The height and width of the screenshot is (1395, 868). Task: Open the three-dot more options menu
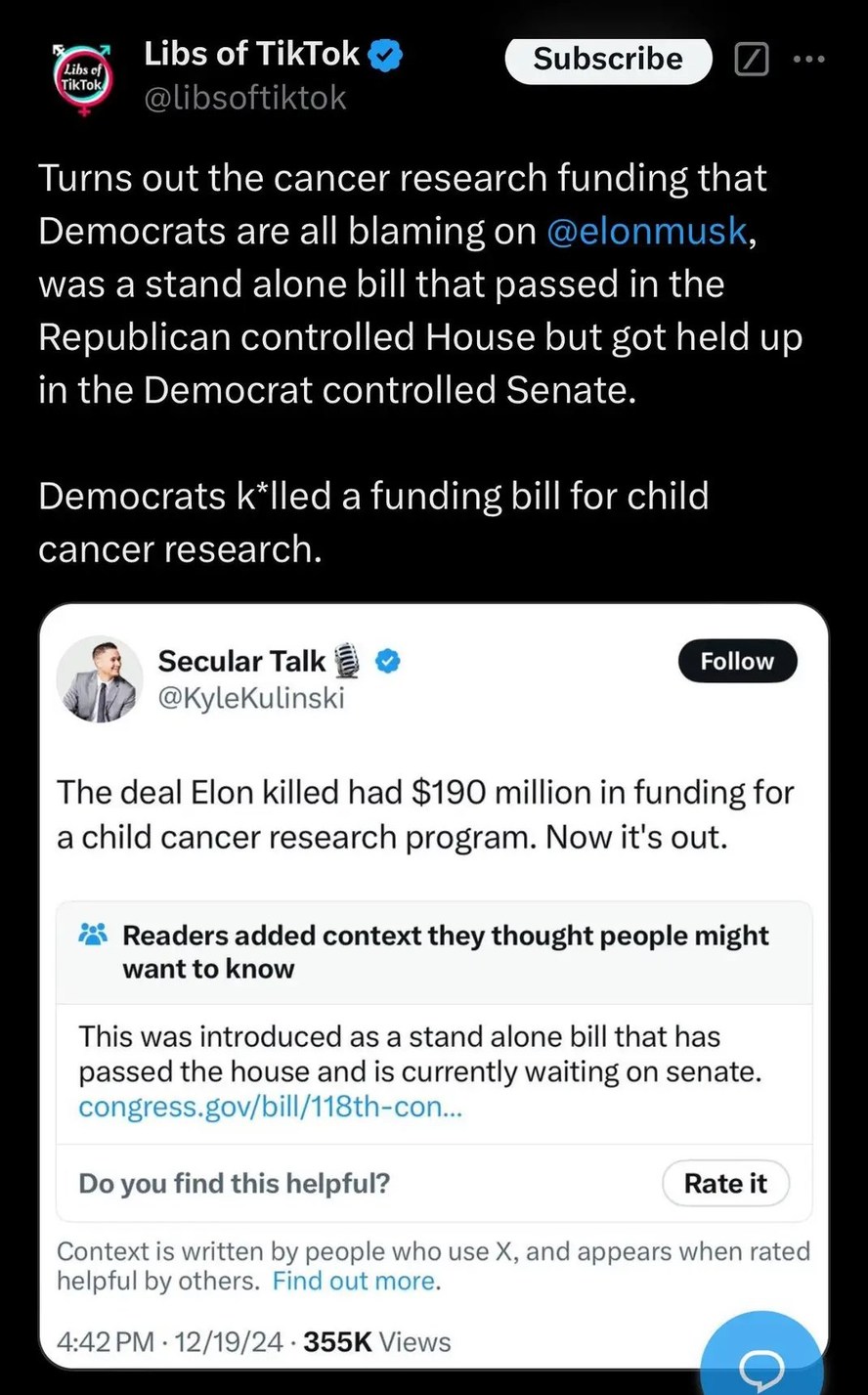point(809,60)
